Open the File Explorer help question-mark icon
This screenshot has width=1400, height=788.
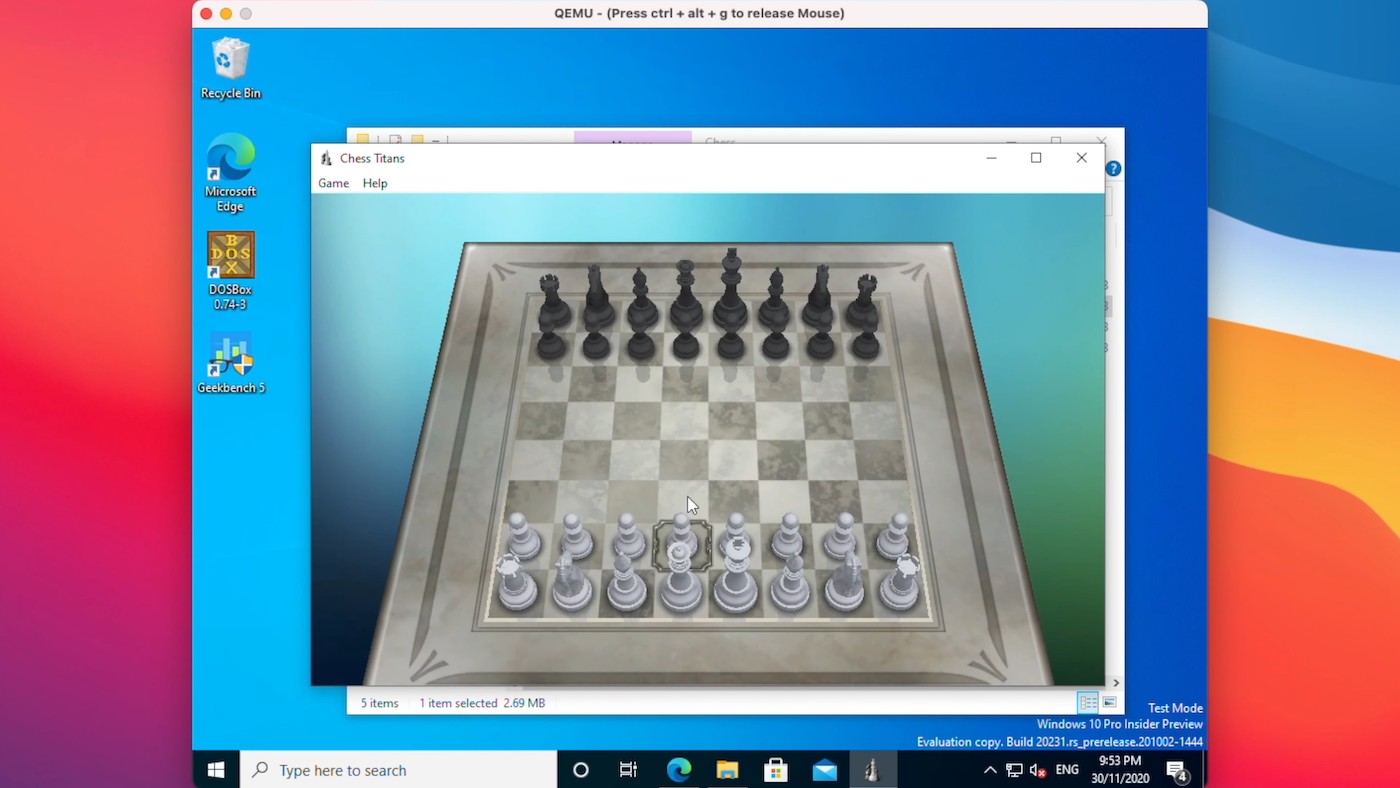[x=1113, y=169]
